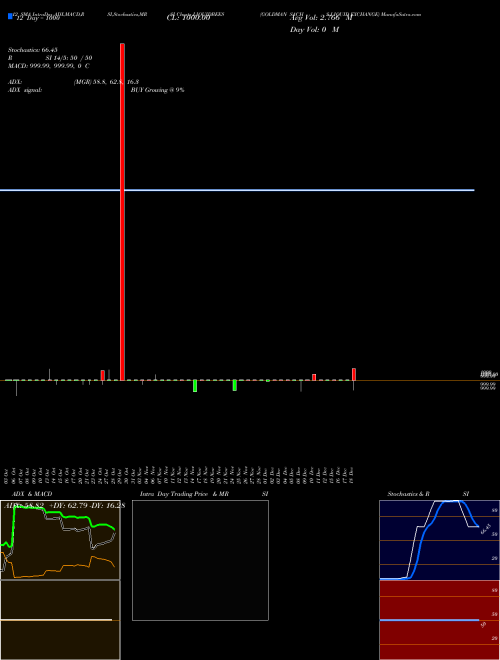Select the 'Stochastics & R' panel title
Image resolution: width=500 pixels, height=660 pixels.
pos(409,494)
